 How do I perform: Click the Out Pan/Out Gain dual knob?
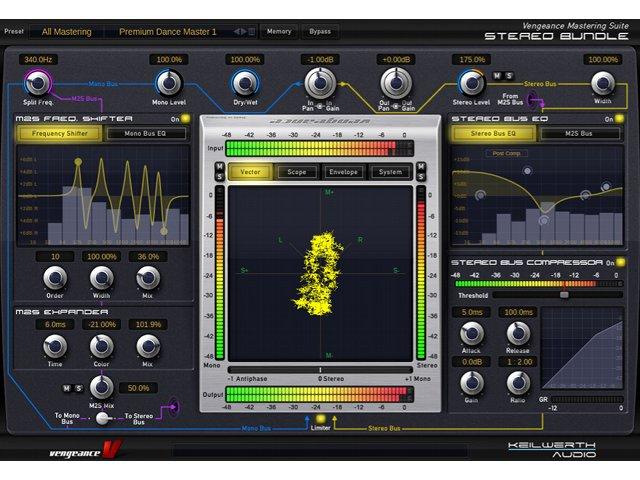396,82
